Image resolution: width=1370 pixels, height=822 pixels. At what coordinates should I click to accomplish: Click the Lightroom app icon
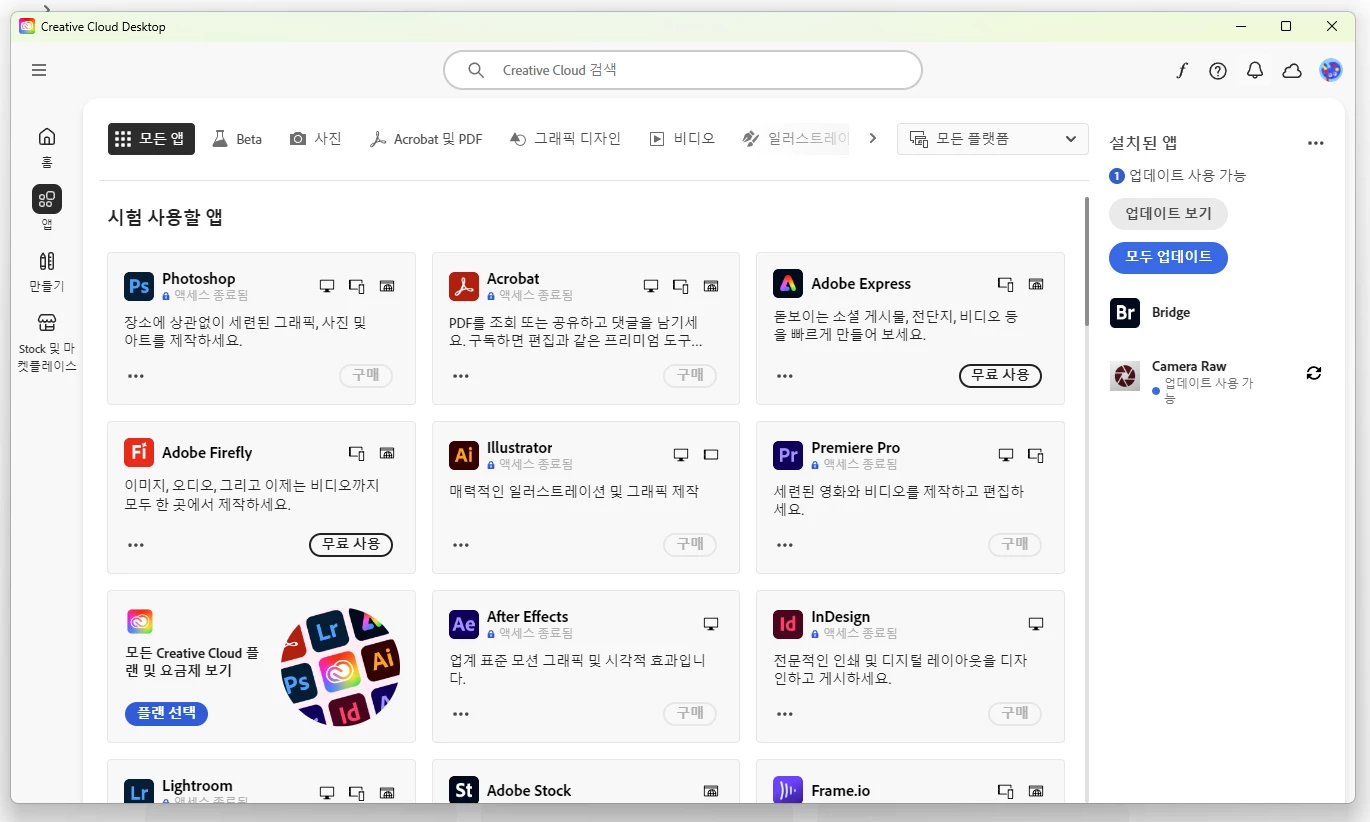click(139, 790)
